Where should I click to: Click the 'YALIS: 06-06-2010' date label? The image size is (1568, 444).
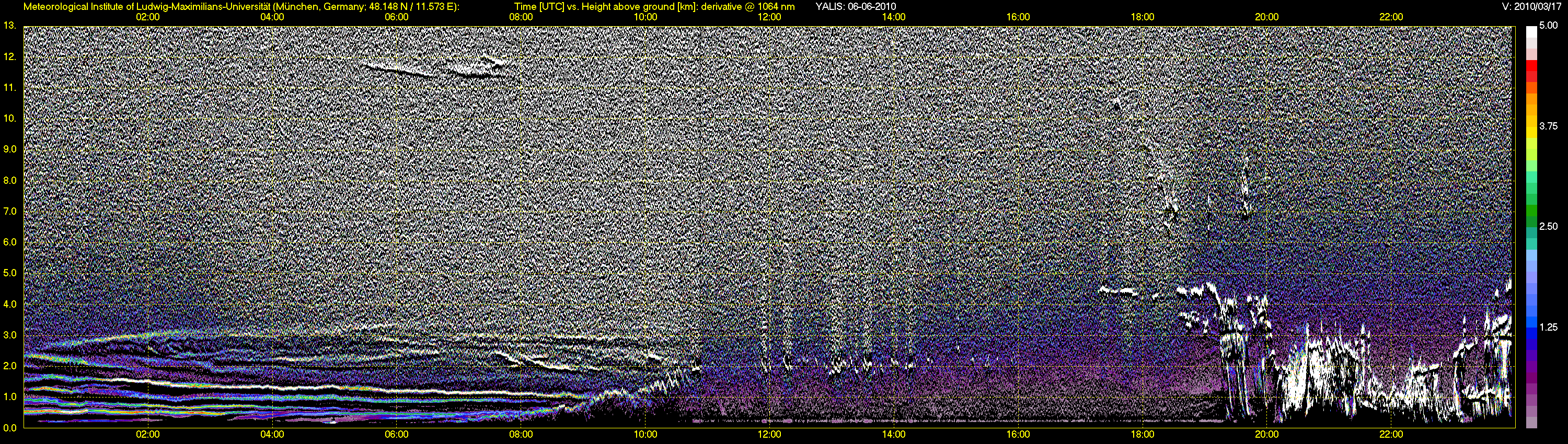(855, 7)
